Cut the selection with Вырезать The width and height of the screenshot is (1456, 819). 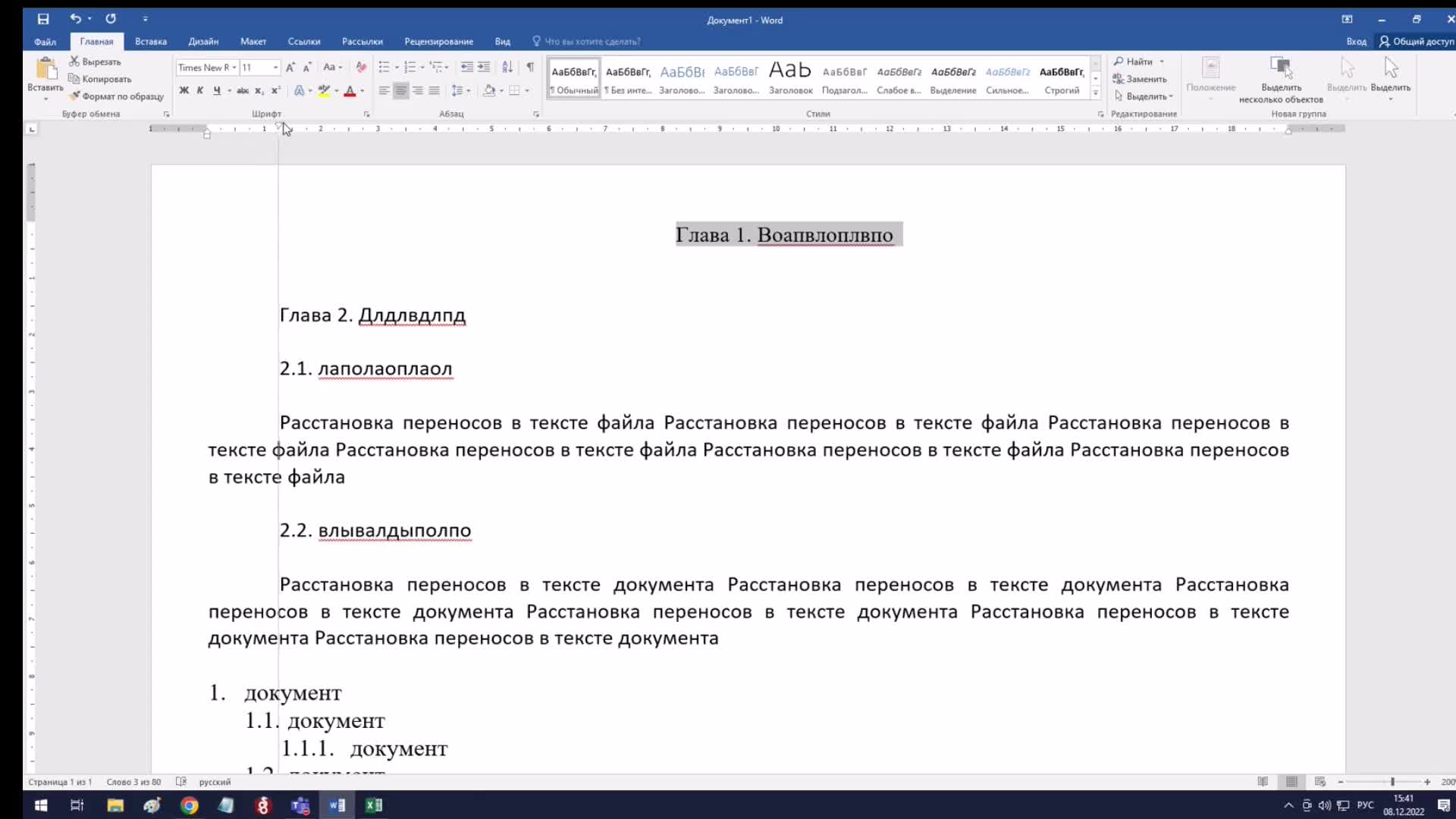click(x=95, y=61)
